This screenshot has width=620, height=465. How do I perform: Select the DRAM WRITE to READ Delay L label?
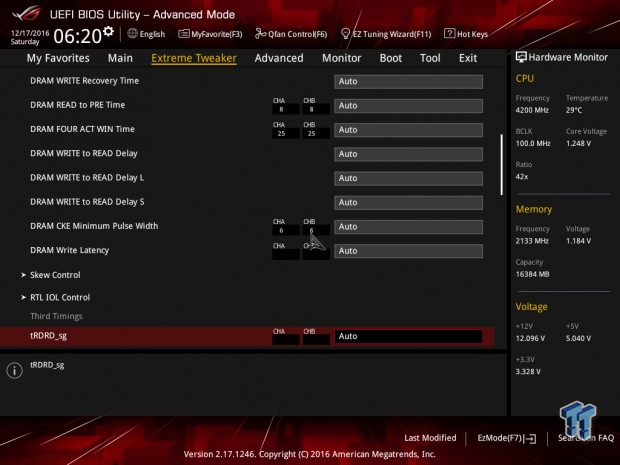(x=87, y=178)
